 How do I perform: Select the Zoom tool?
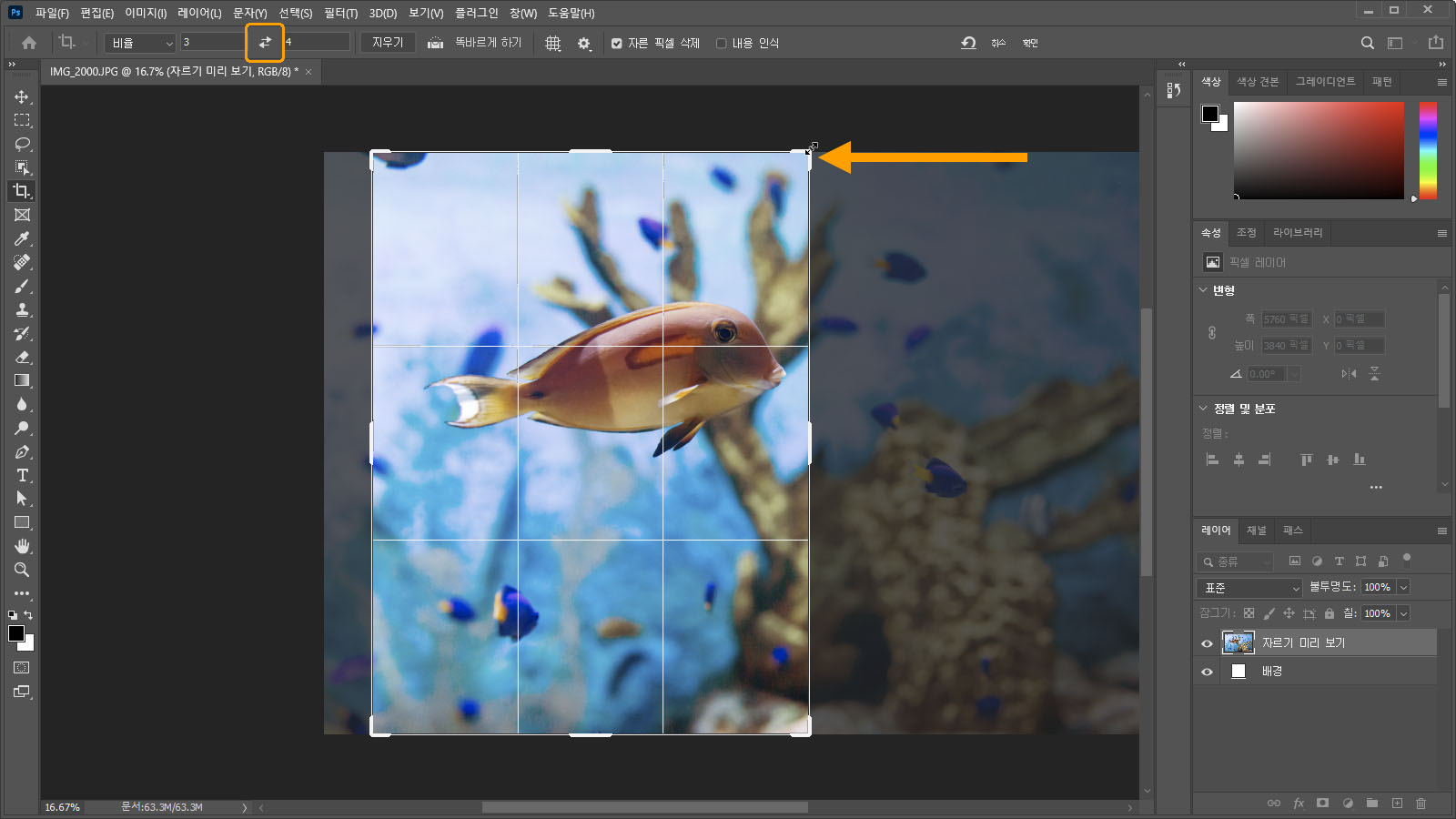(x=22, y=570)
